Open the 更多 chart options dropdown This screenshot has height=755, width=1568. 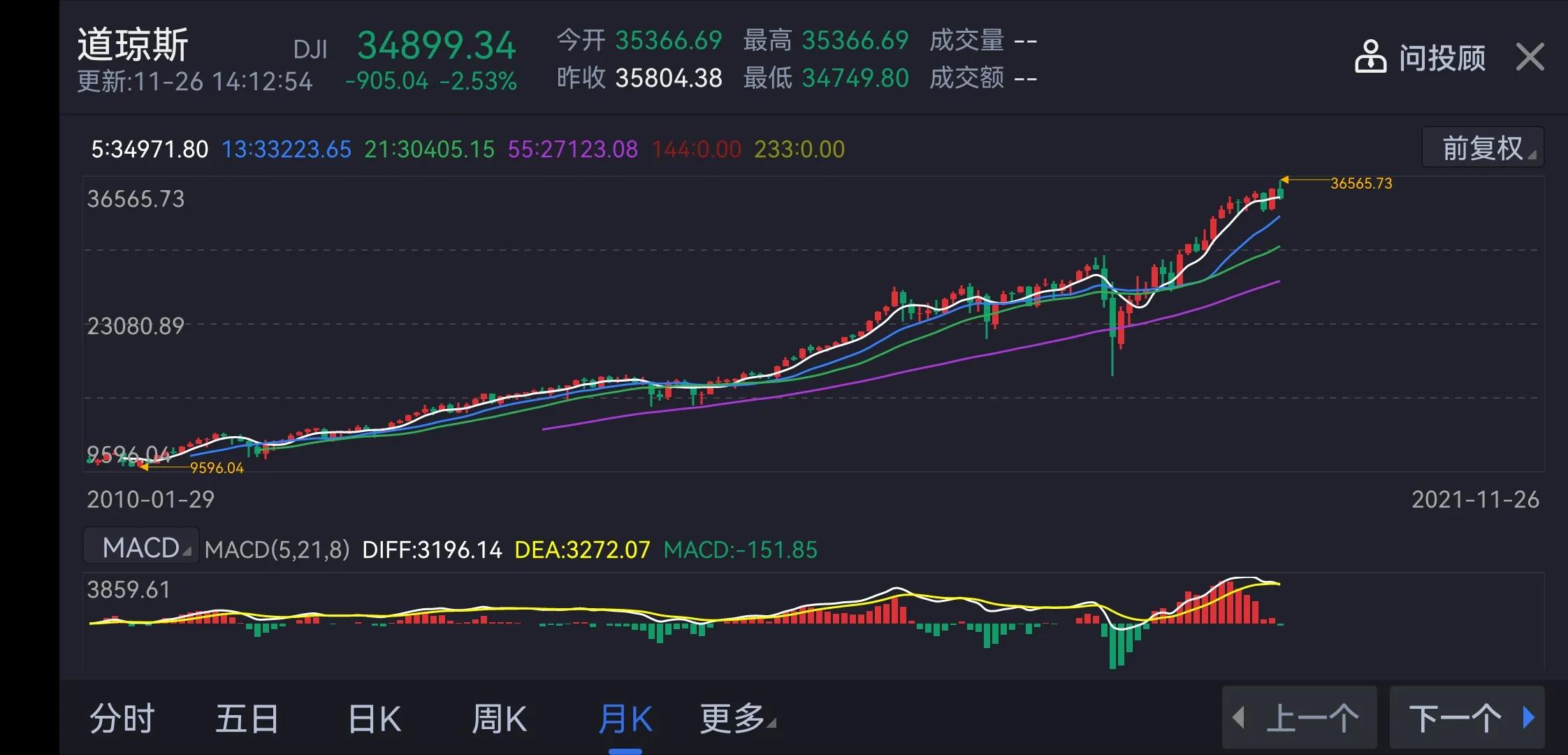(x=734, y=717)
